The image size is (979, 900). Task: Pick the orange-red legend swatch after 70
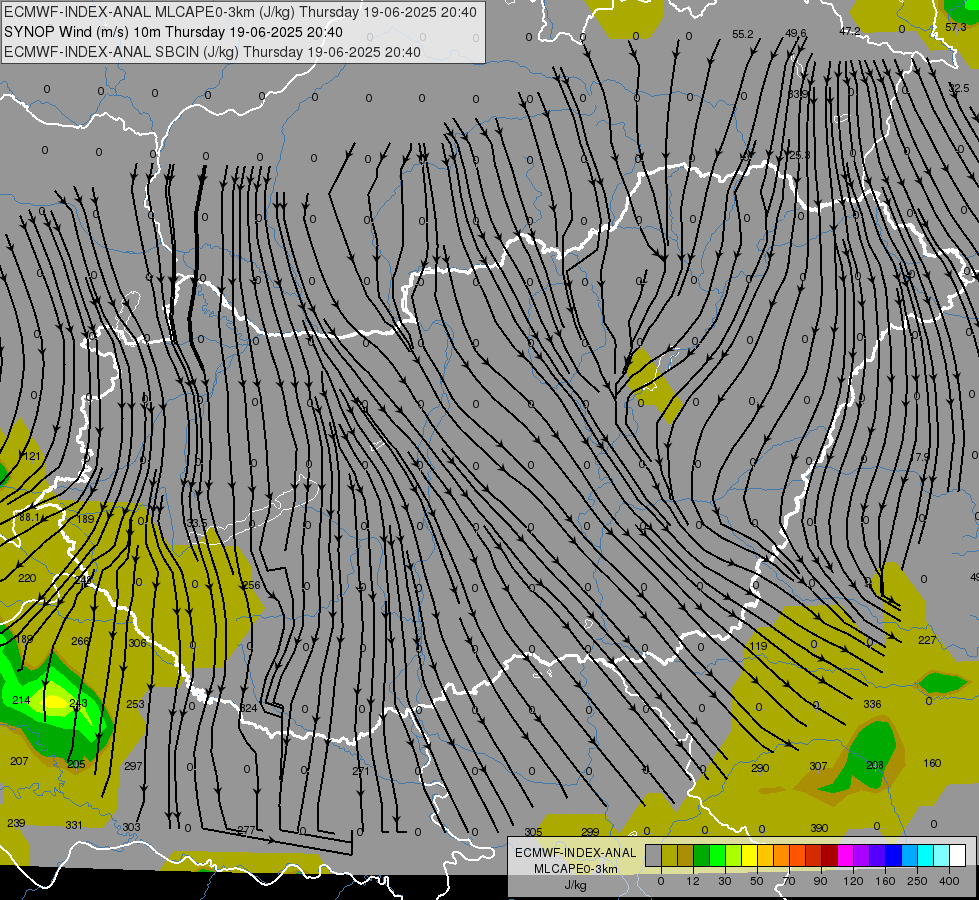click(x=797, y=856)
